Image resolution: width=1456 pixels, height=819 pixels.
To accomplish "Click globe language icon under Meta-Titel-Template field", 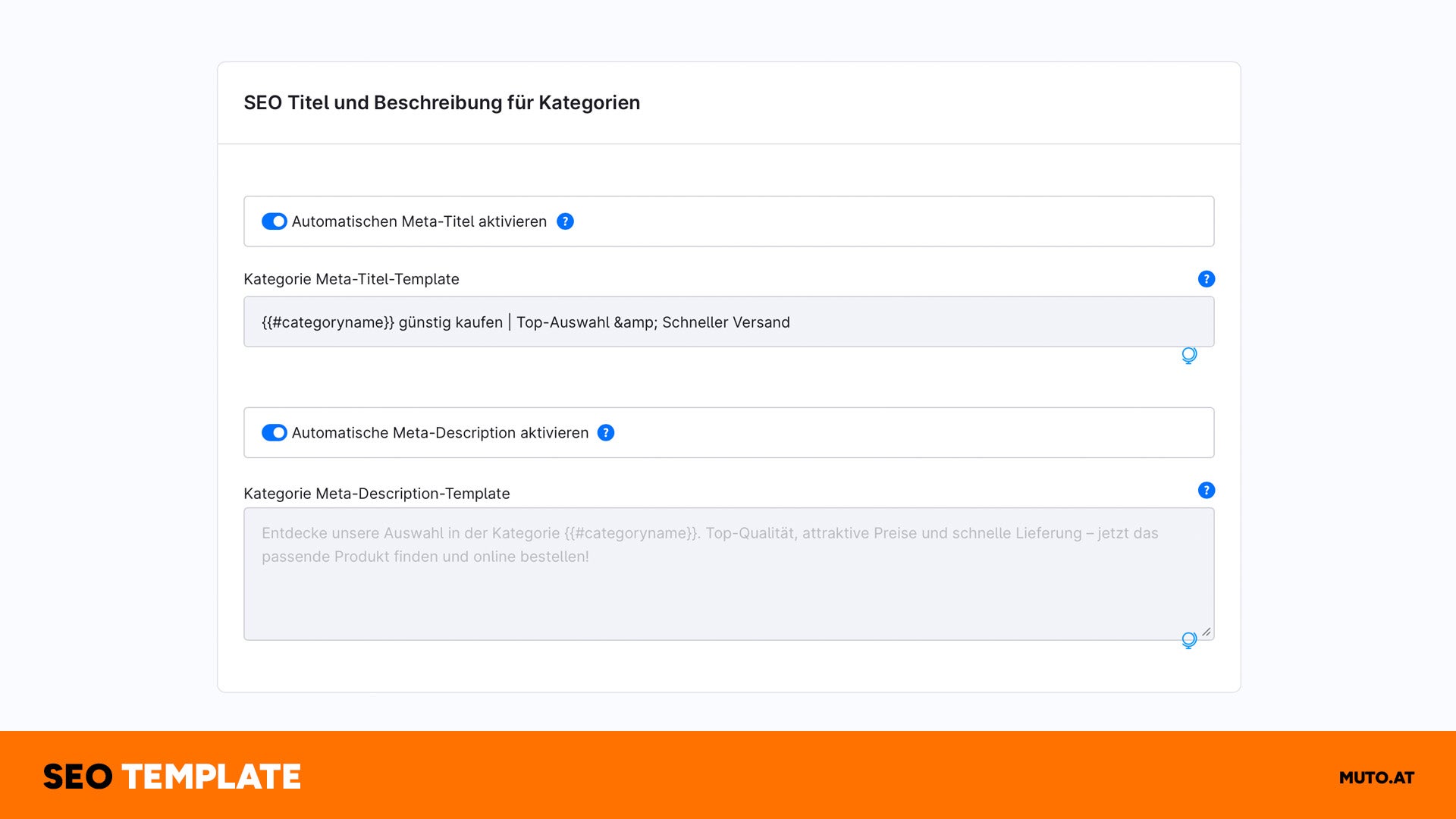I will 1189,355.
